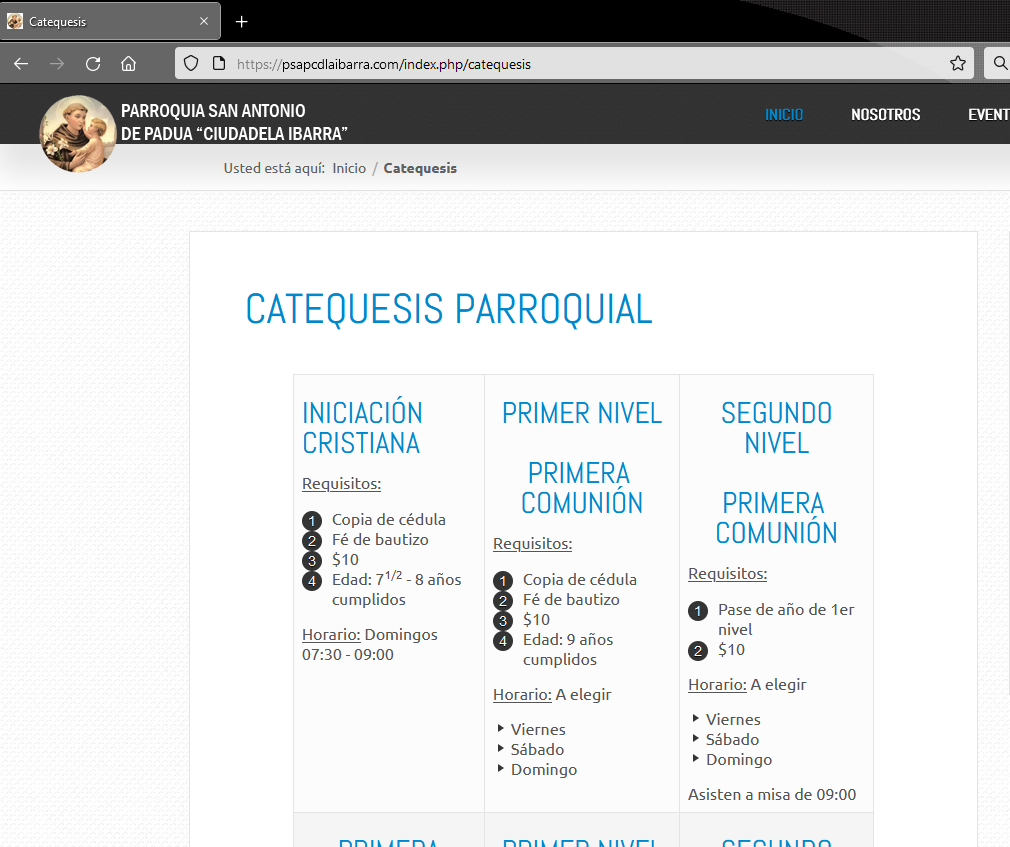Click the forward navigation arrow
Viewport: 1010px width, 847px height.
point(57,64)
